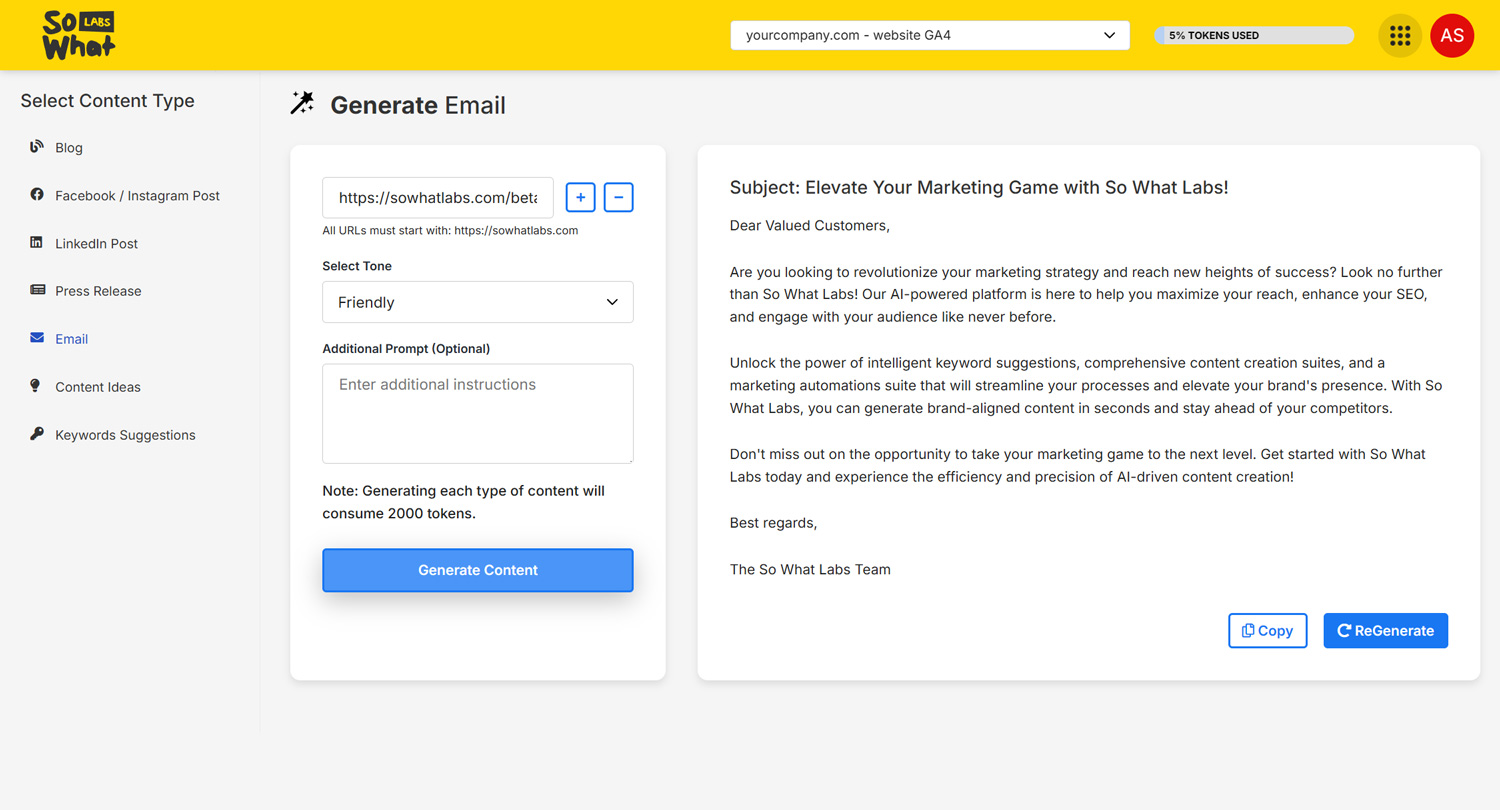1500x810 pixels.
Task: Select LinkedIn Post content type
Action: [x=96, y=244]
